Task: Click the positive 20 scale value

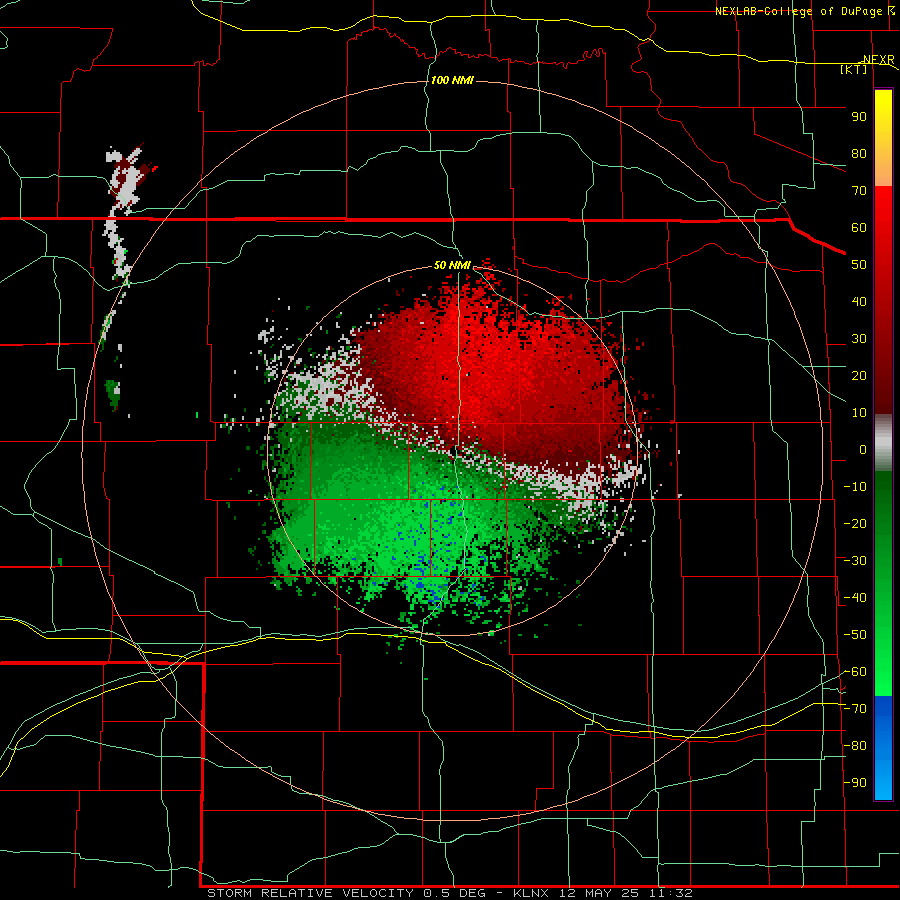Action: coord(859,375)
